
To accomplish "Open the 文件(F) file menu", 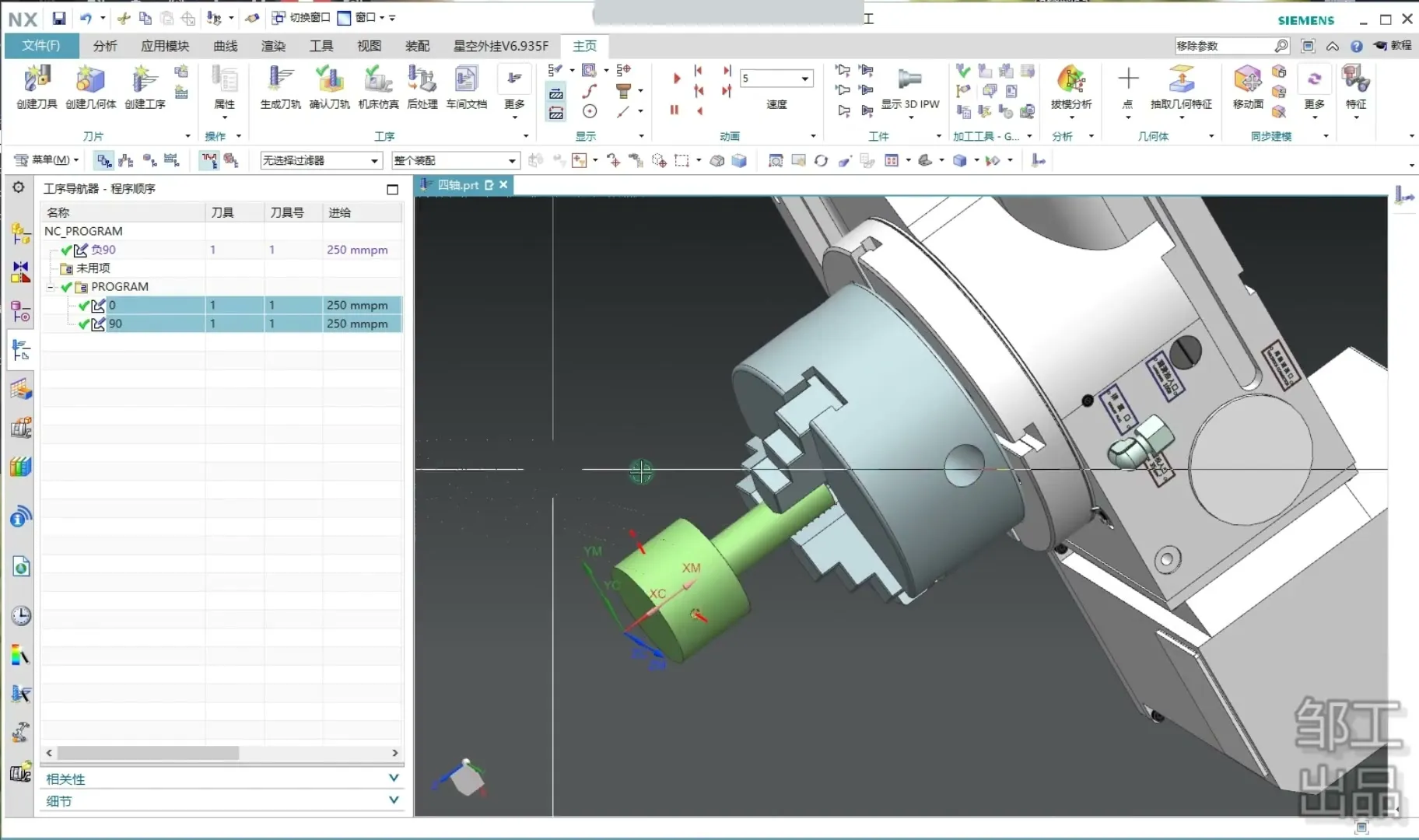I will [41, 46].
